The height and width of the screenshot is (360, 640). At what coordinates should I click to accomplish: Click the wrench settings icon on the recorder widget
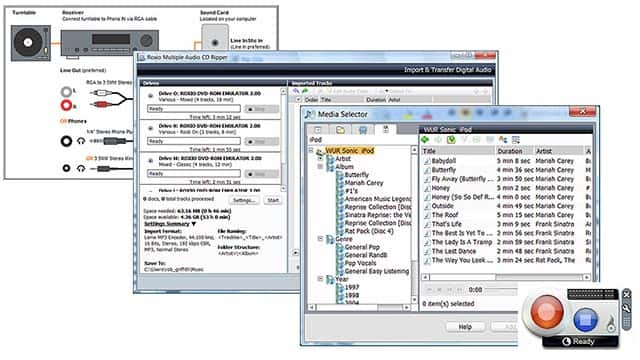click(627, 308)
